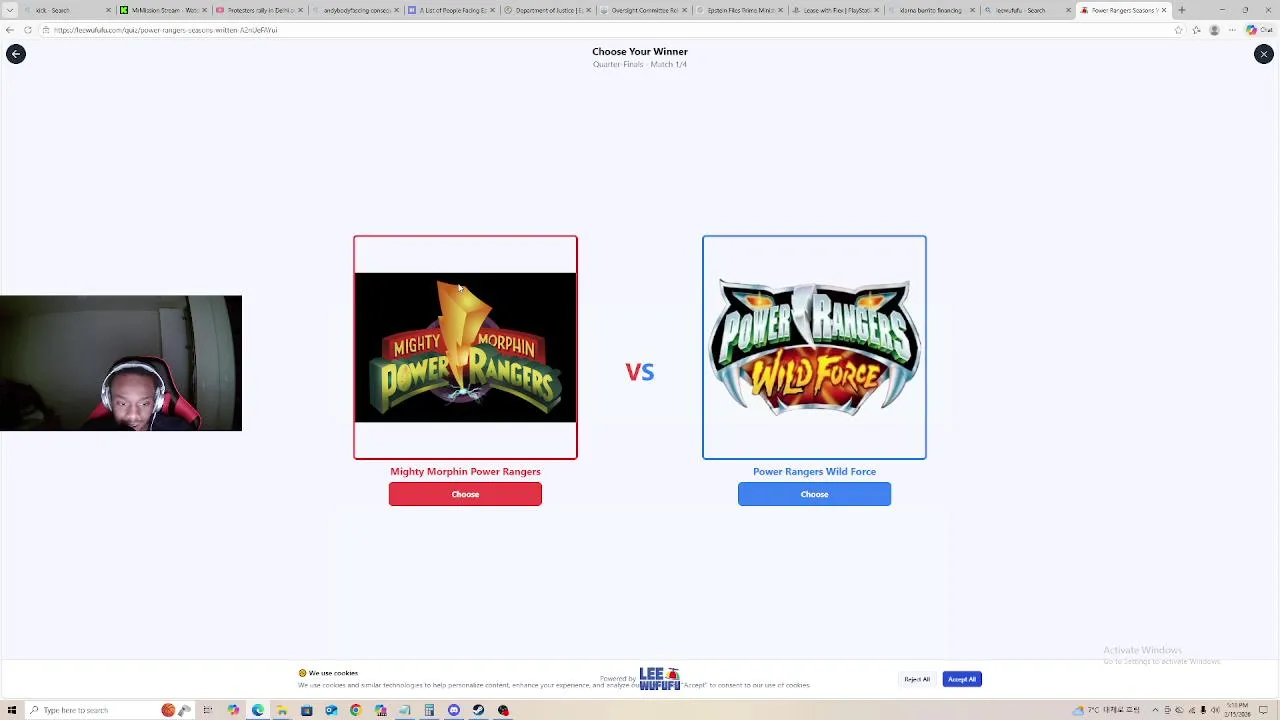Reject all cookies
Image resolution: width=1280 pixels, height=720 pixels.
coord(917,679)
